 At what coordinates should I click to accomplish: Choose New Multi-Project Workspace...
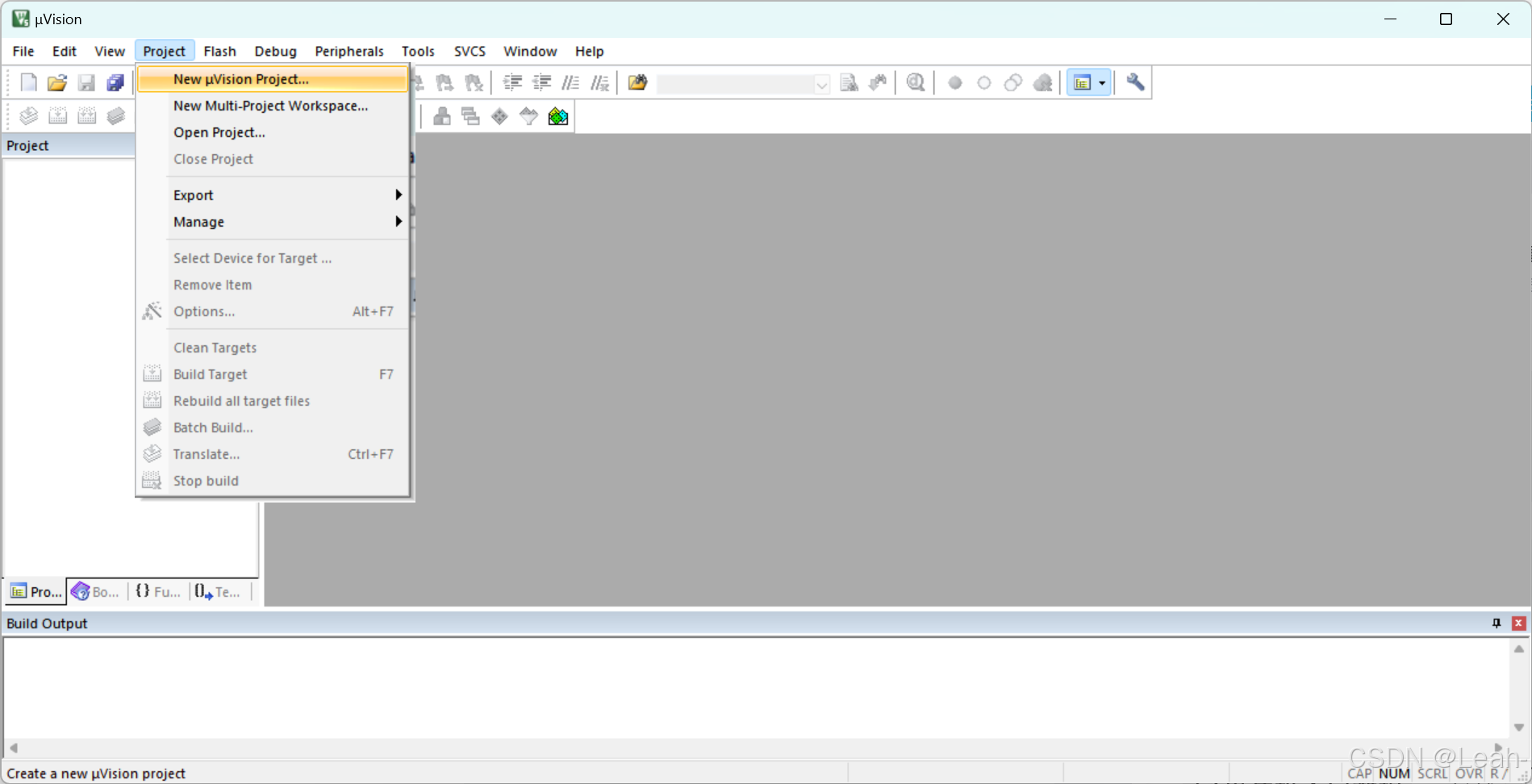point(273,106)
